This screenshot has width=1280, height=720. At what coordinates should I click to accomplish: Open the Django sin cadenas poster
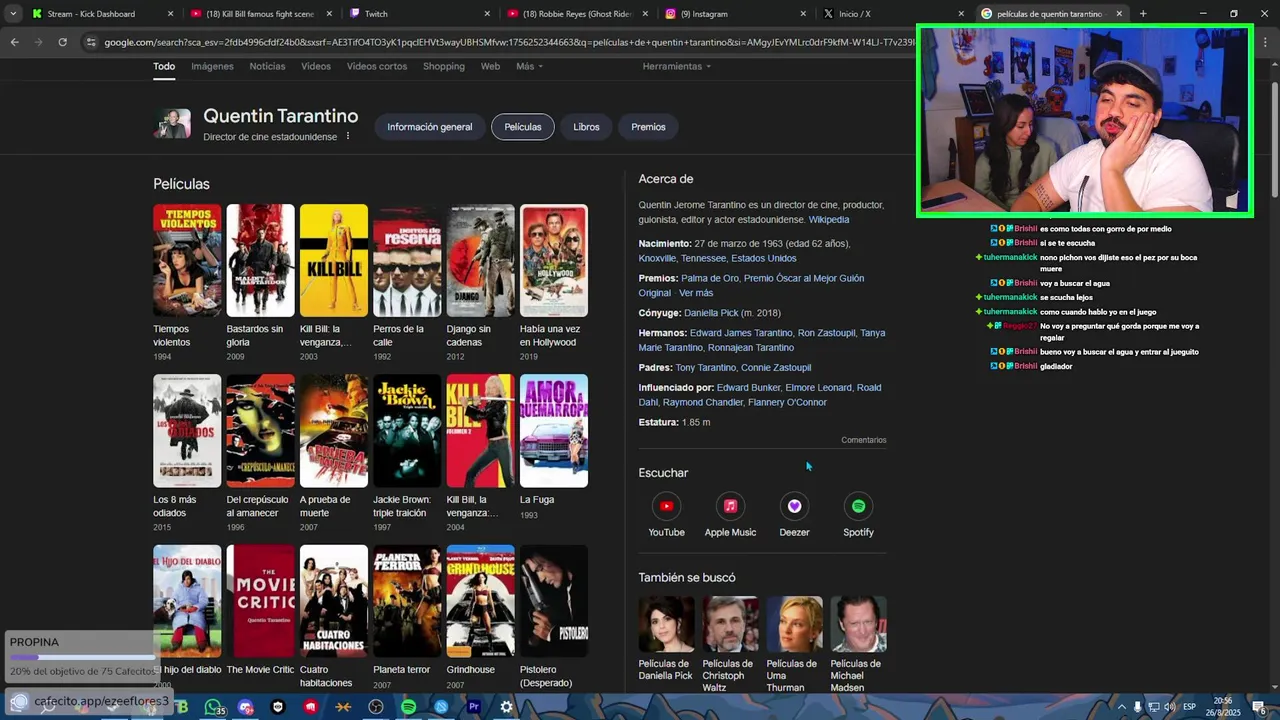tap(481, 260)
